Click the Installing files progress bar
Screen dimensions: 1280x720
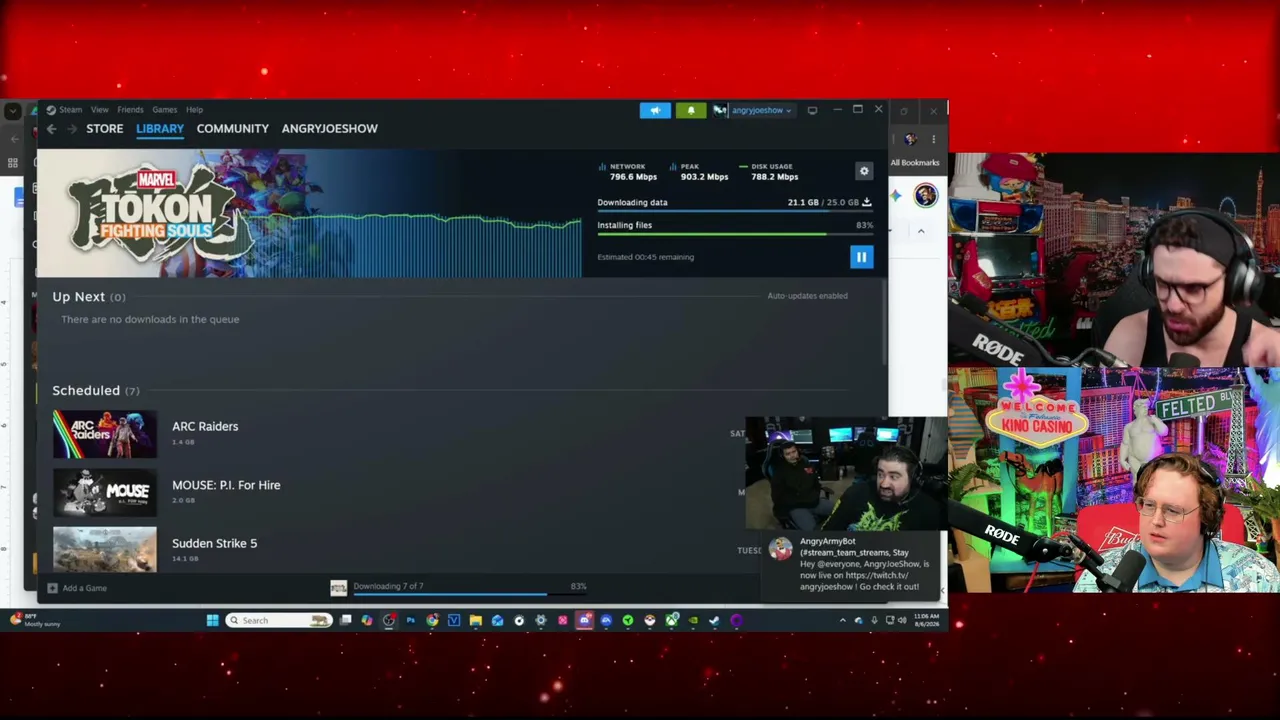734,234
